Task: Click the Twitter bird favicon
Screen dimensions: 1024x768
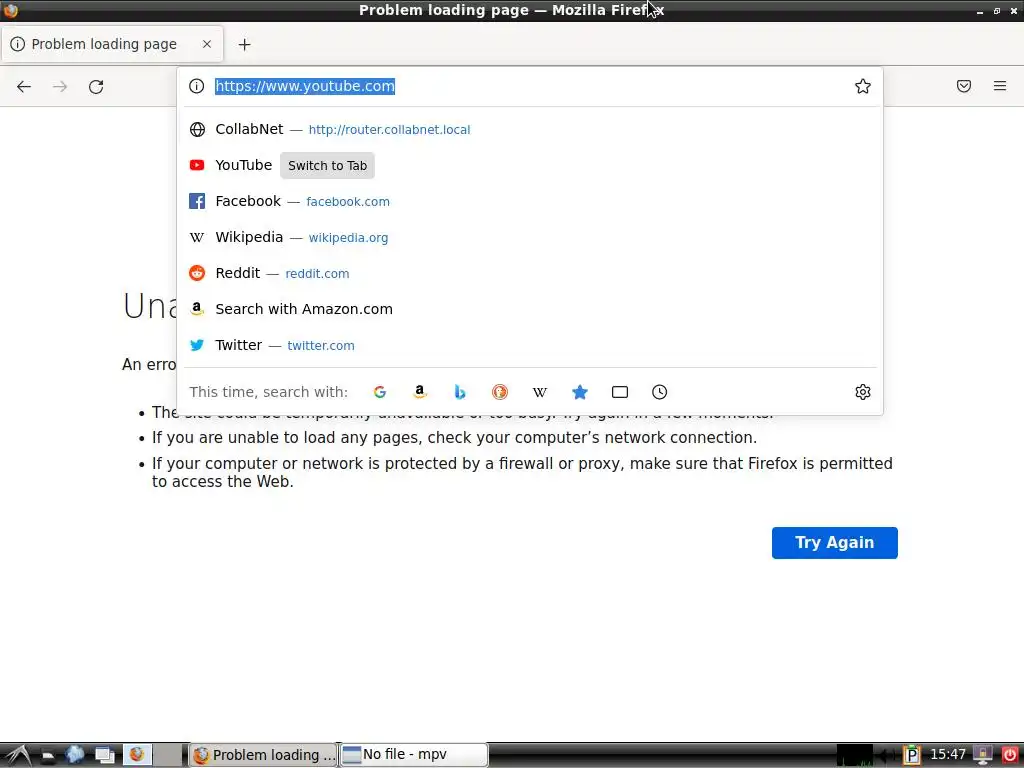Action: point(197,345)
